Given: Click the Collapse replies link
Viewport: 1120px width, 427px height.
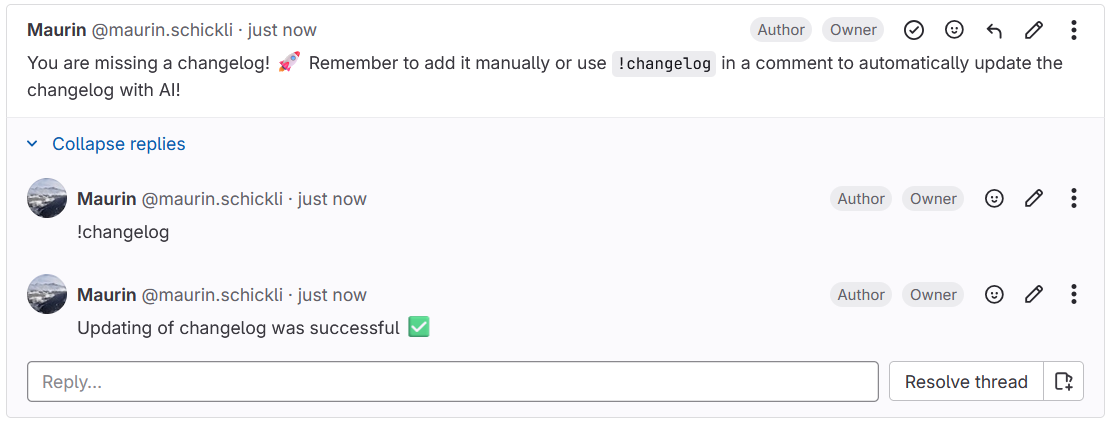Looking at the screenshot, I should coord(119,144).
